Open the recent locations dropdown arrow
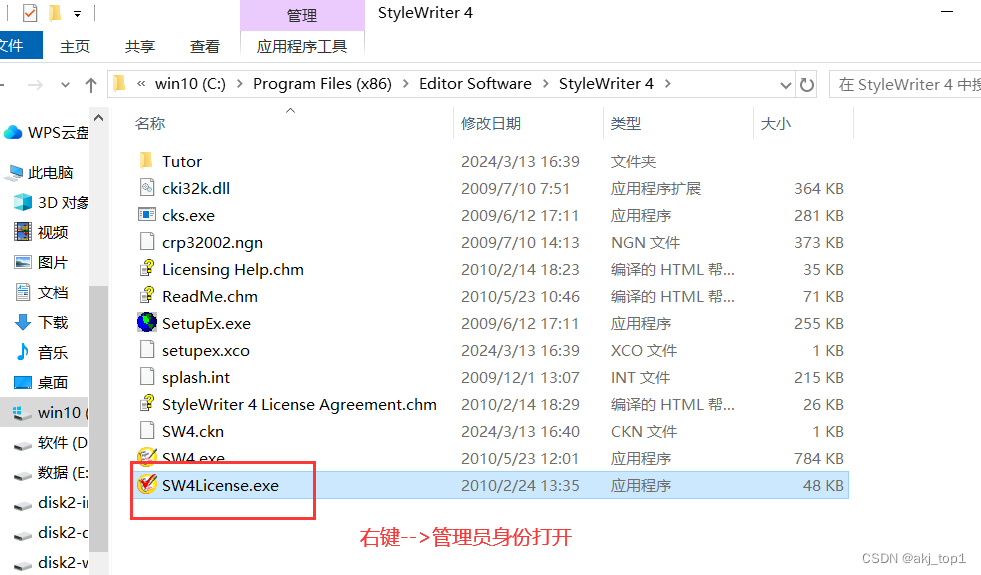Screen dimensions: 981x575 (65, 84)
